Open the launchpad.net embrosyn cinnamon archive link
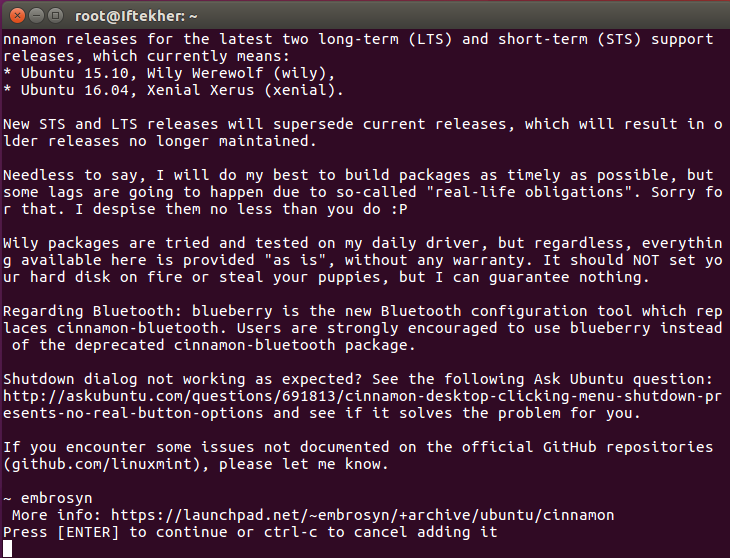 coord(362,515)
